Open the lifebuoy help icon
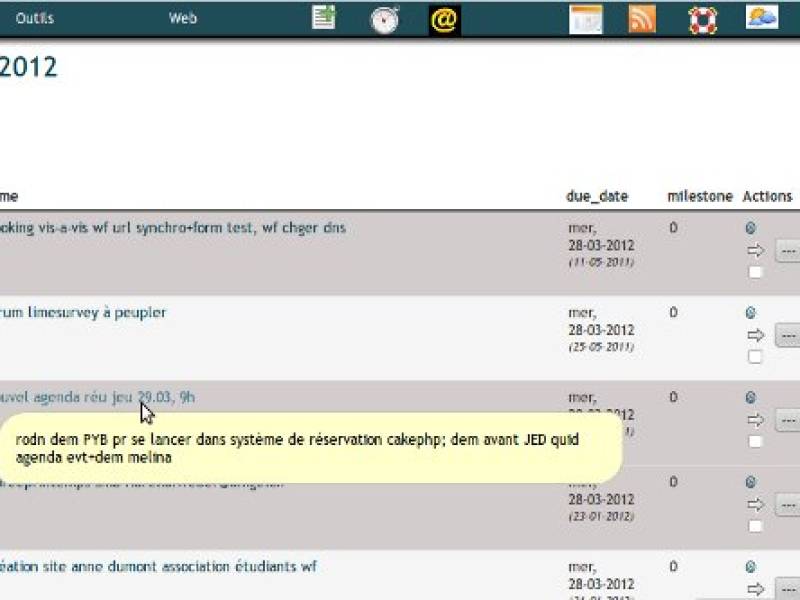 703,20
